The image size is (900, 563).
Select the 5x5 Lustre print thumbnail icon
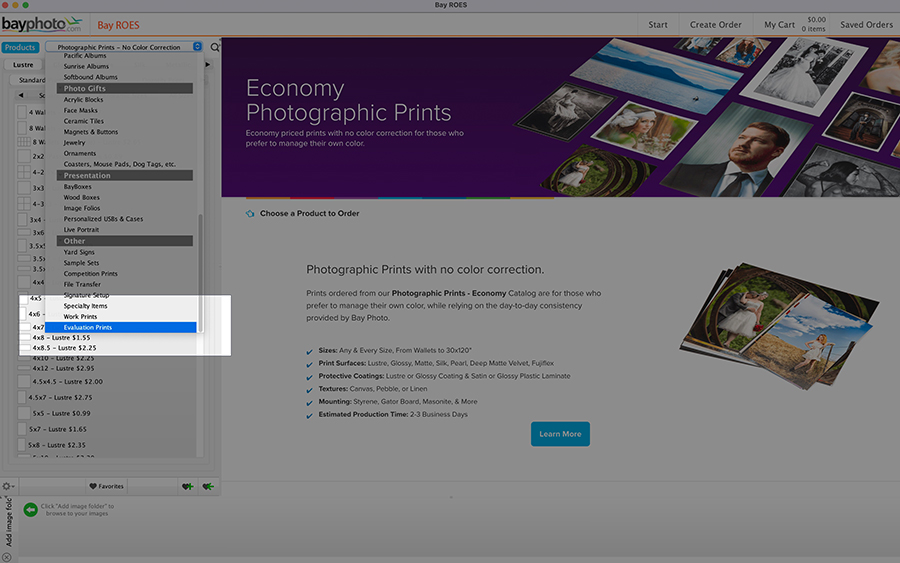(x=25, y=413)
